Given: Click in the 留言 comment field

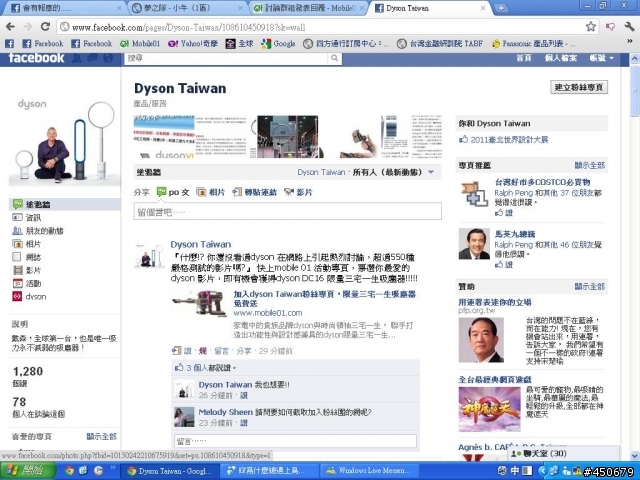Looking at the screenshot, I should tap(296, 441).
